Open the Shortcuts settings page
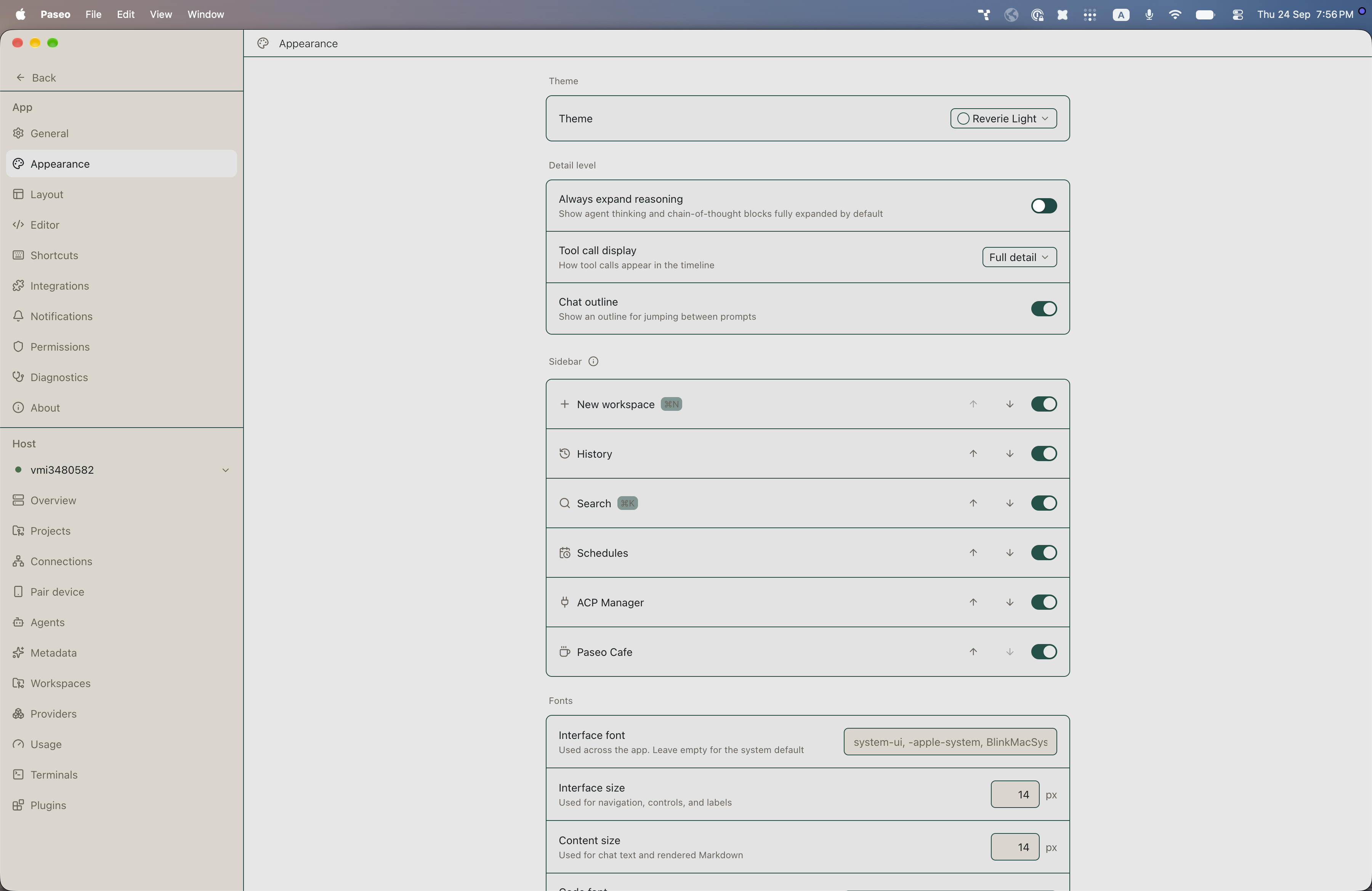This screenshot has width=1372, height=891. [121, 255]
